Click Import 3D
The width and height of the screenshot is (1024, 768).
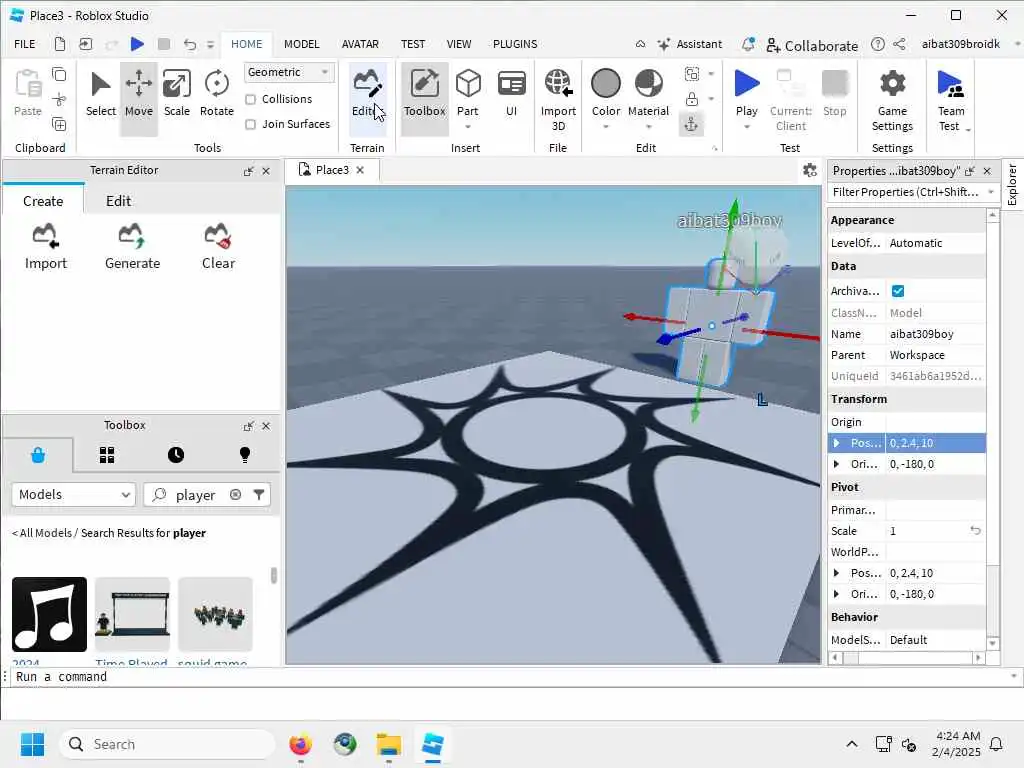(558, 101)
